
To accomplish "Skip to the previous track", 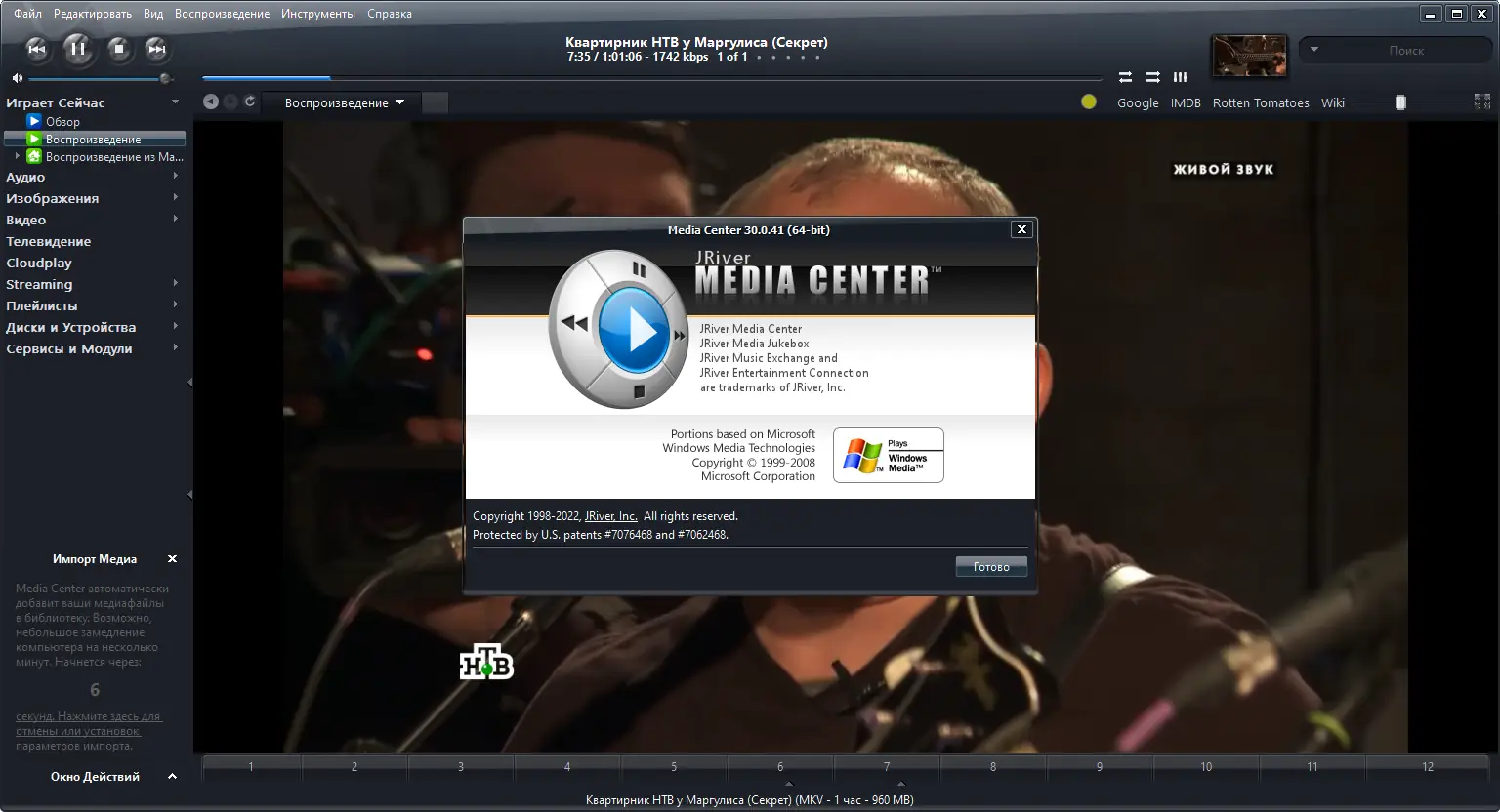I will pos(37,49).
